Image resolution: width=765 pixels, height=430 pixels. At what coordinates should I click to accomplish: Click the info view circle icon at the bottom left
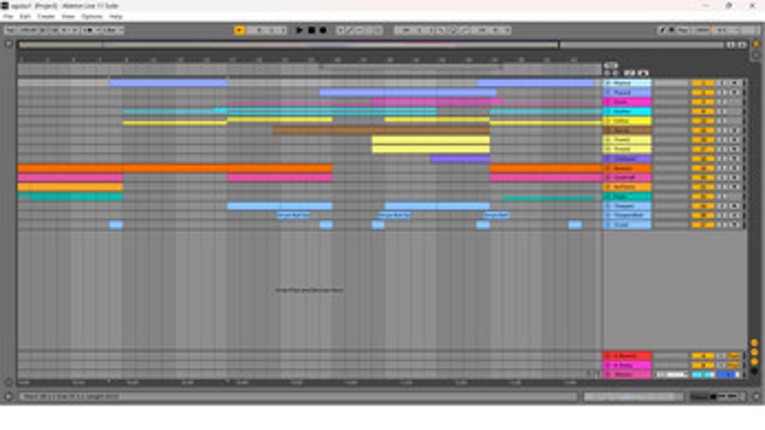point(8,396)
